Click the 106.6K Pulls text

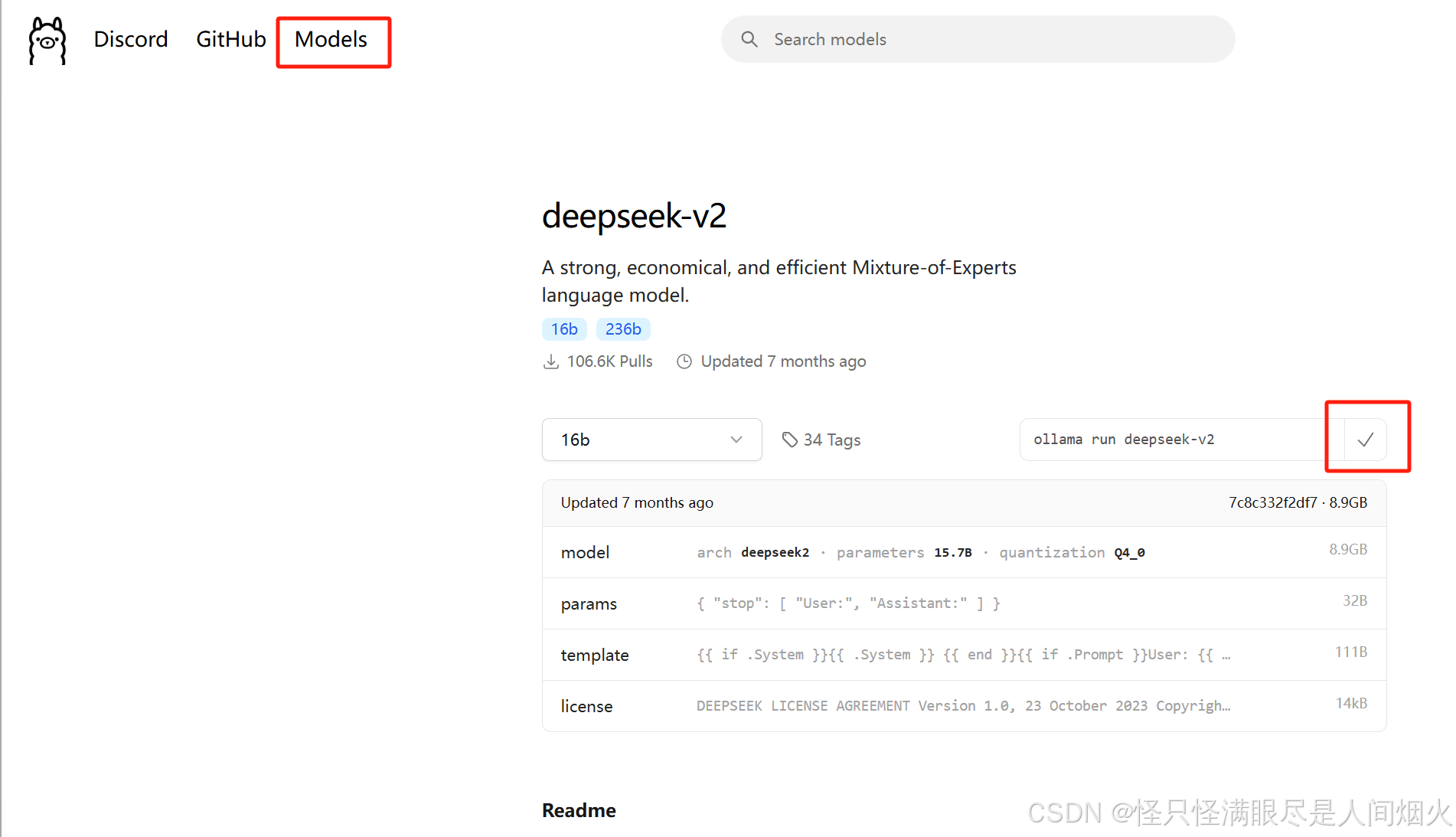click(610, 361)
